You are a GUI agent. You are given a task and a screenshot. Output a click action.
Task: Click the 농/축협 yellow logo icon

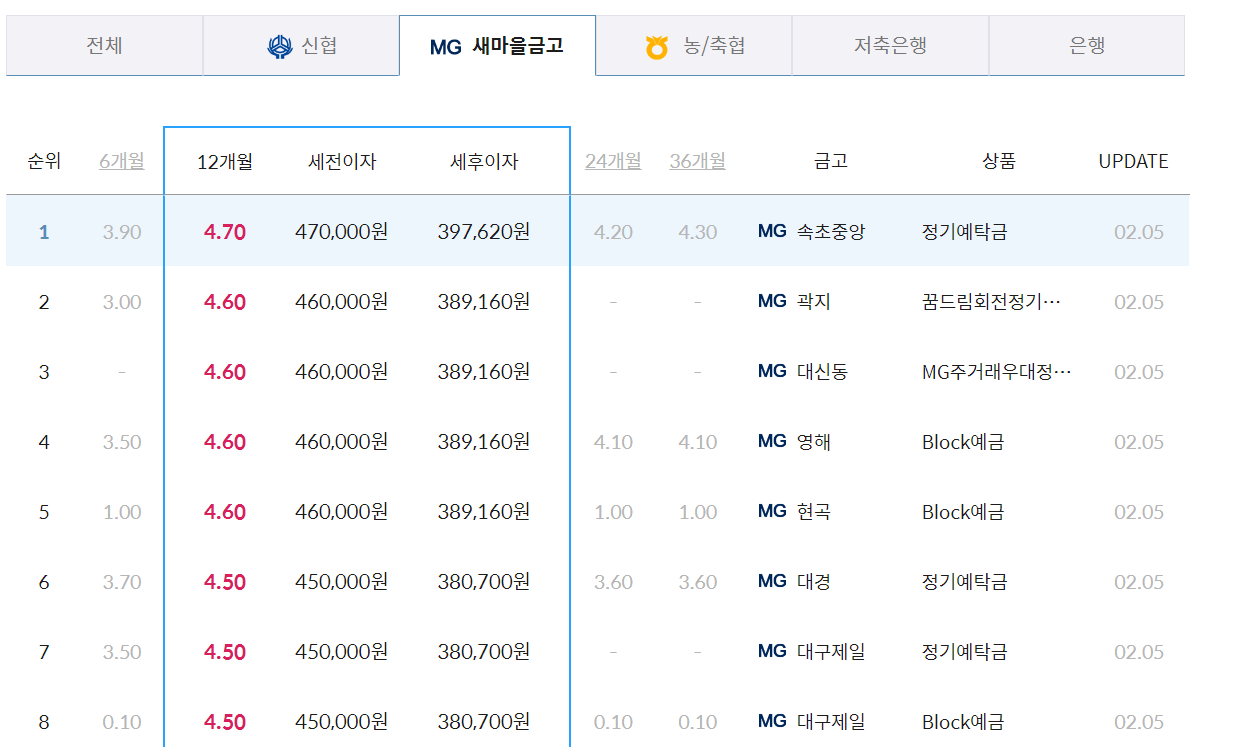pyautogui.click(x=657, y=47)
